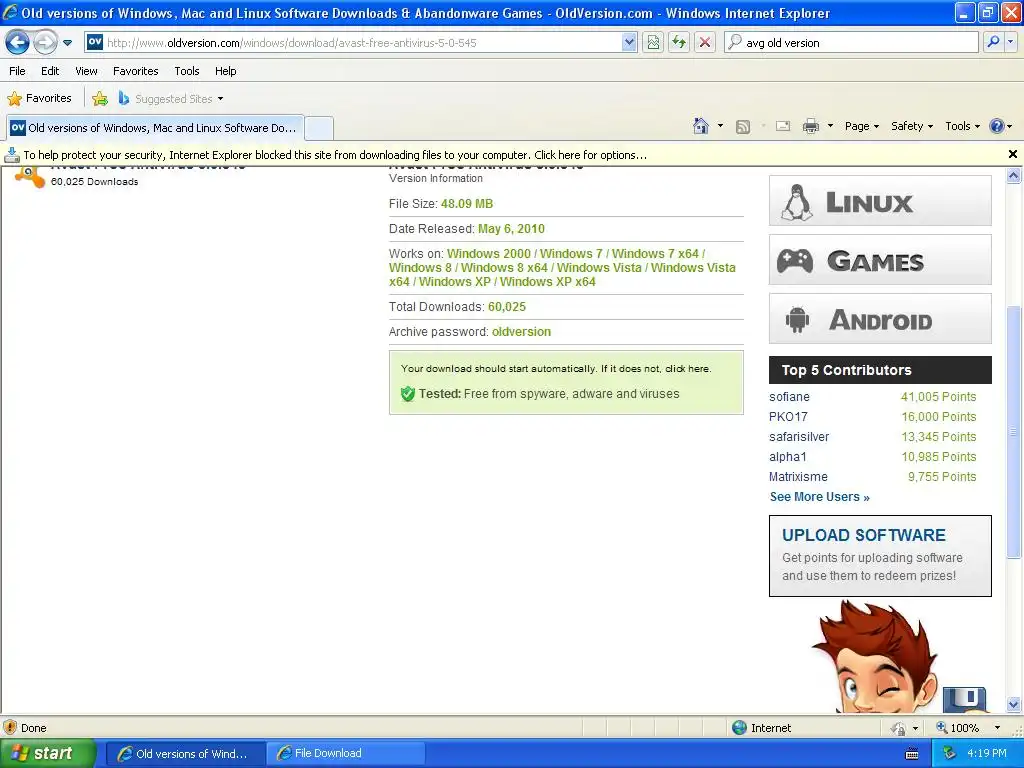Click the Internet zone globe icon
1024x768 pixels.
click(739, 728)
